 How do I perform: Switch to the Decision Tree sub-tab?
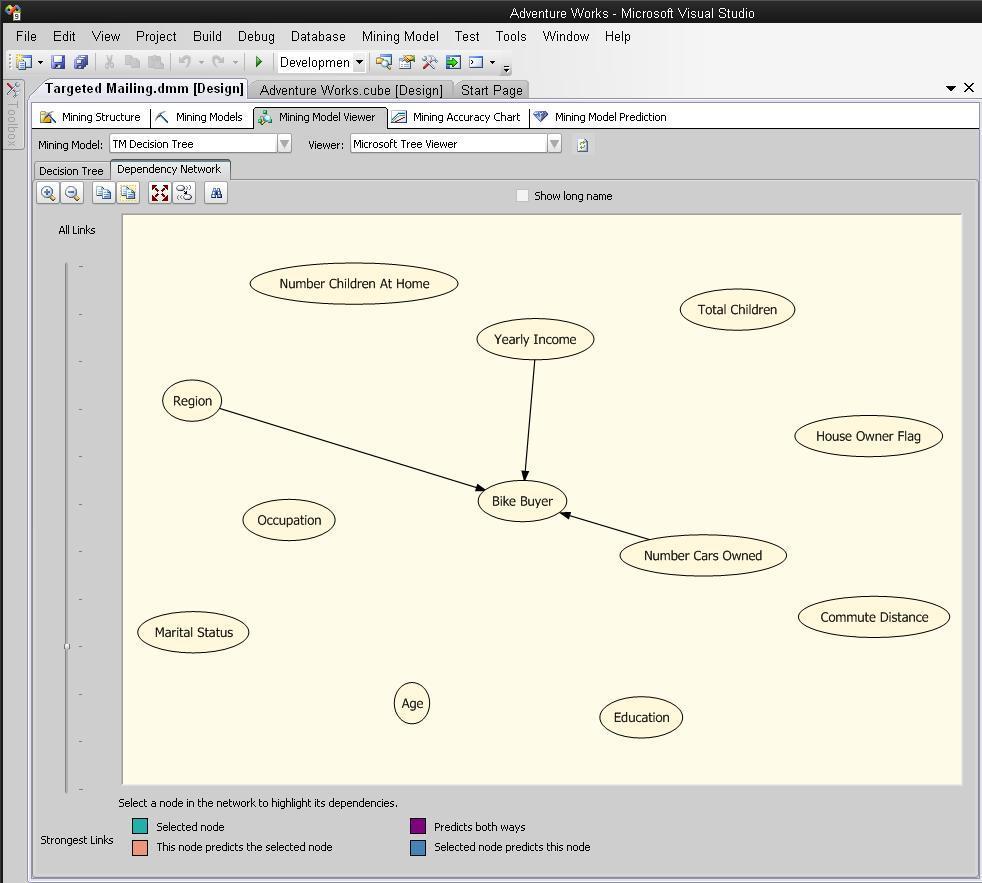click(71, 171)
